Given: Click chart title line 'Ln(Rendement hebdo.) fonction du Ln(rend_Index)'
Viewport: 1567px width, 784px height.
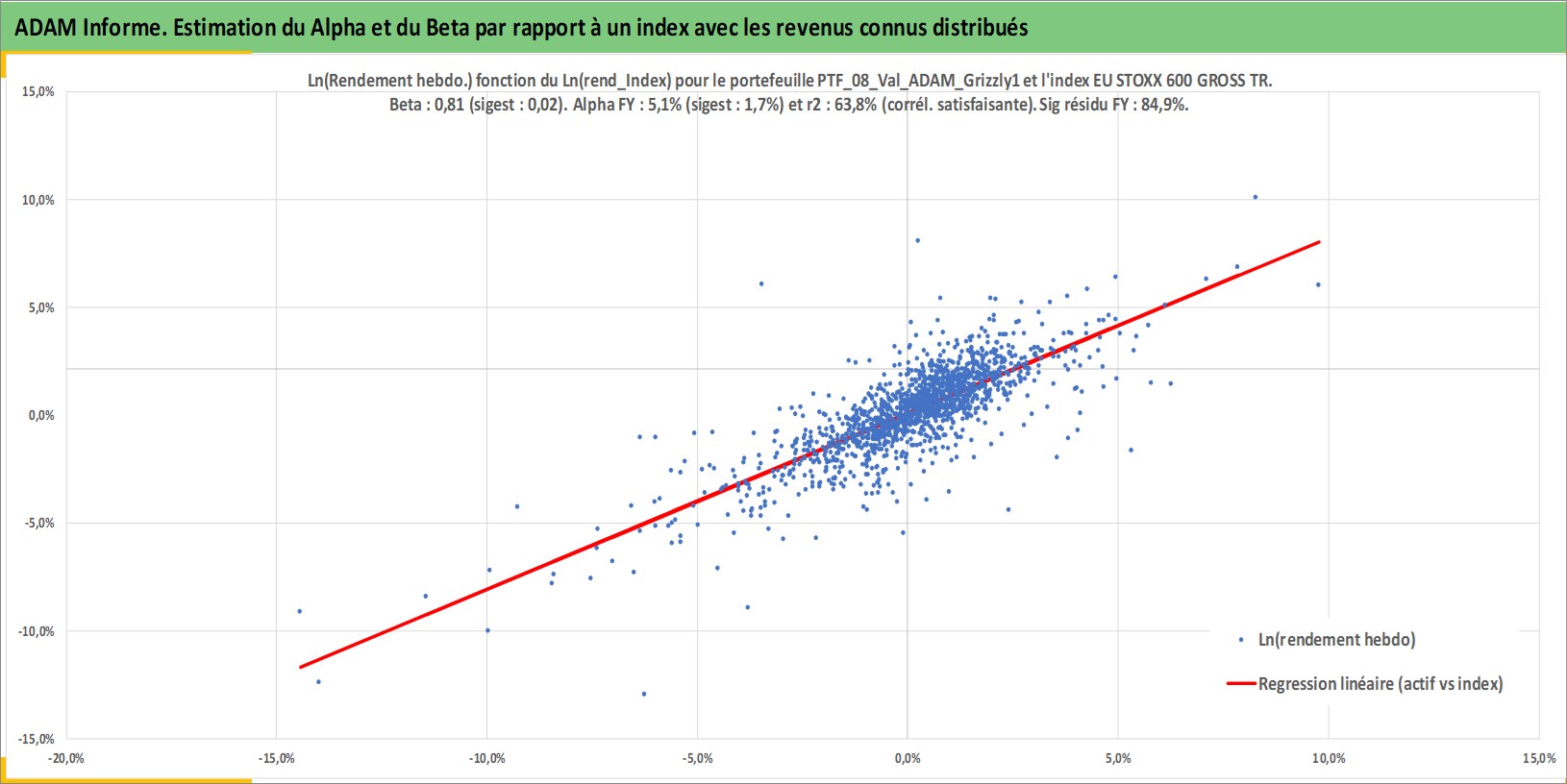Looking at the screenshot, I should (489, 81).
